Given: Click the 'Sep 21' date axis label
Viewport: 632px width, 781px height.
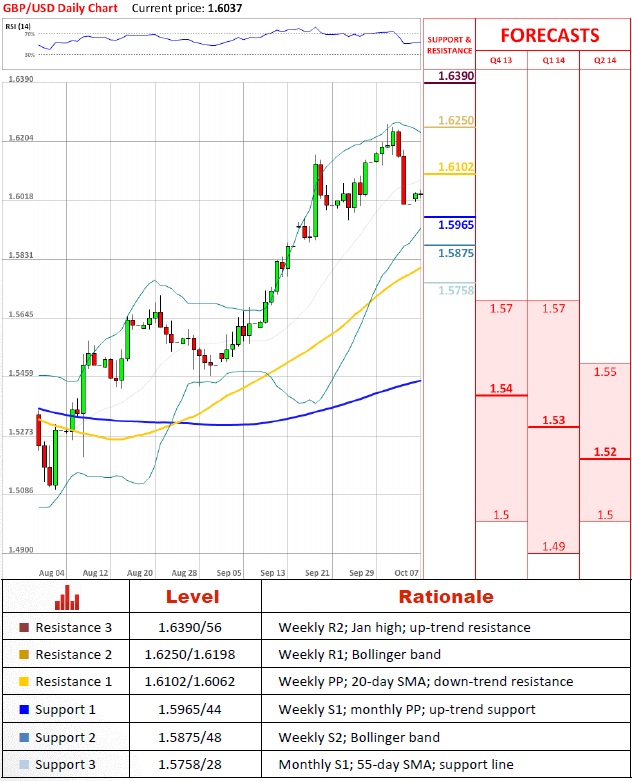Looking at the screenshot, I should click(317, 573).
